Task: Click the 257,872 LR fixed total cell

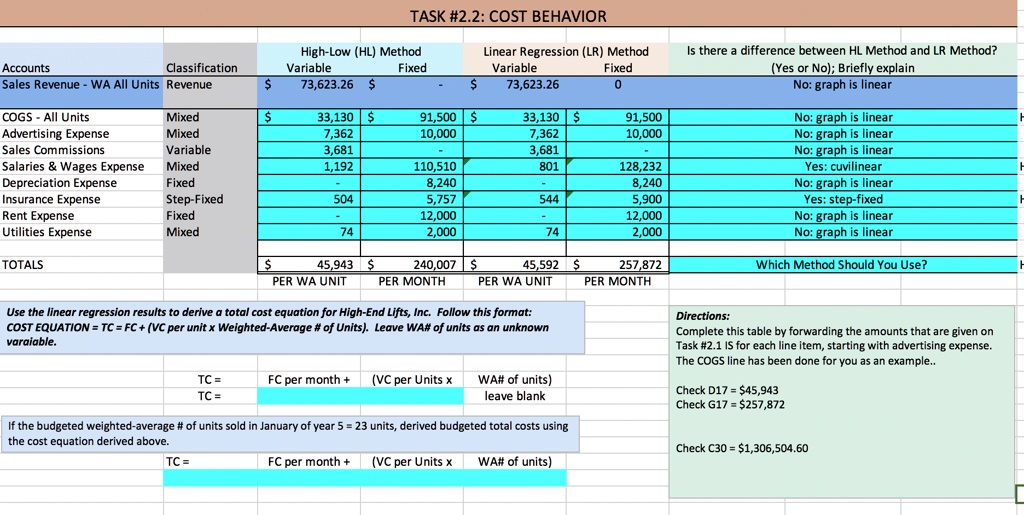Action: tap(617, 264)
